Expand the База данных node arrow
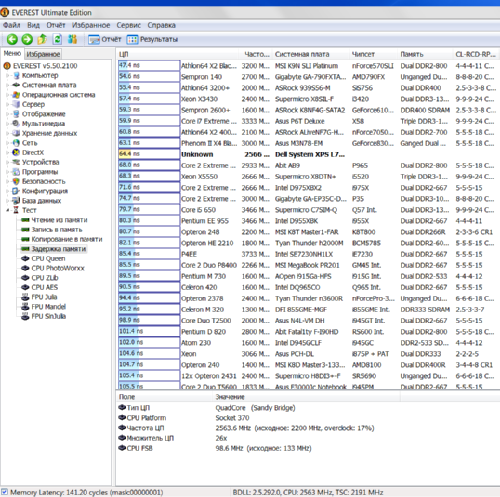500x497 pixels. pyautogui.click(x=8, y=201)
